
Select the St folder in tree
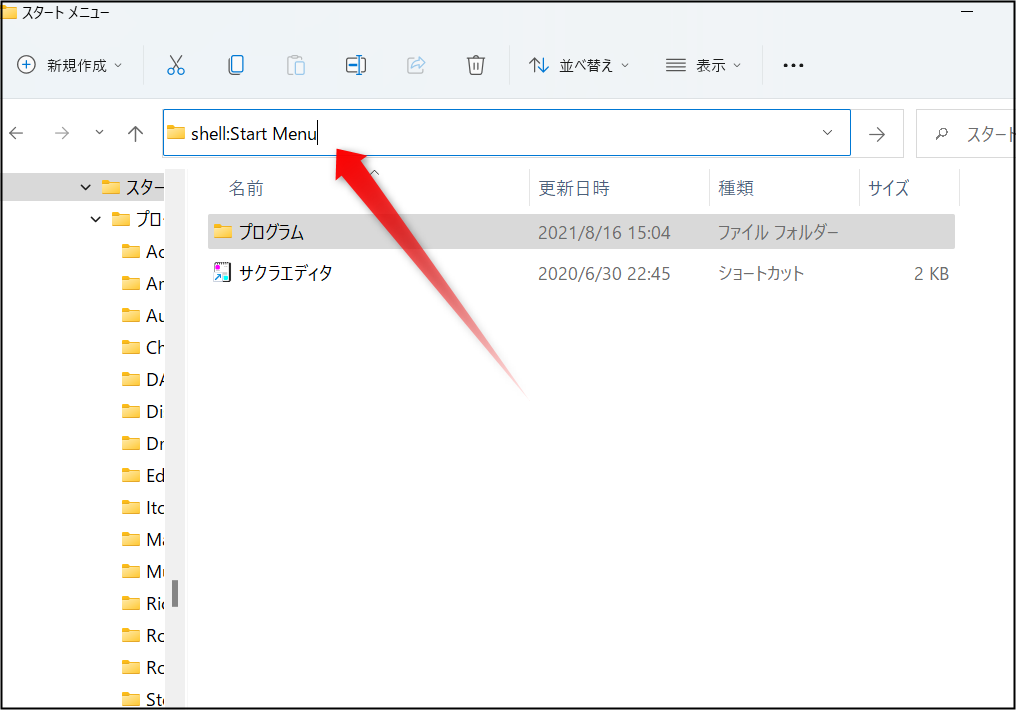(143, 700)
